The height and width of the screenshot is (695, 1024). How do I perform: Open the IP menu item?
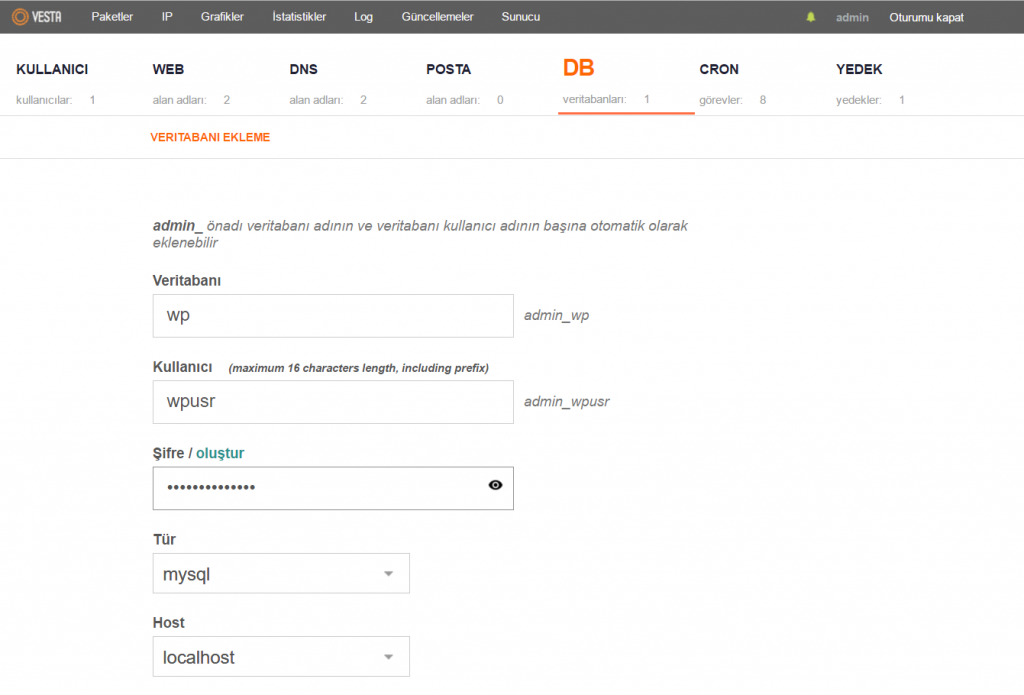click(x=167, y=17)
